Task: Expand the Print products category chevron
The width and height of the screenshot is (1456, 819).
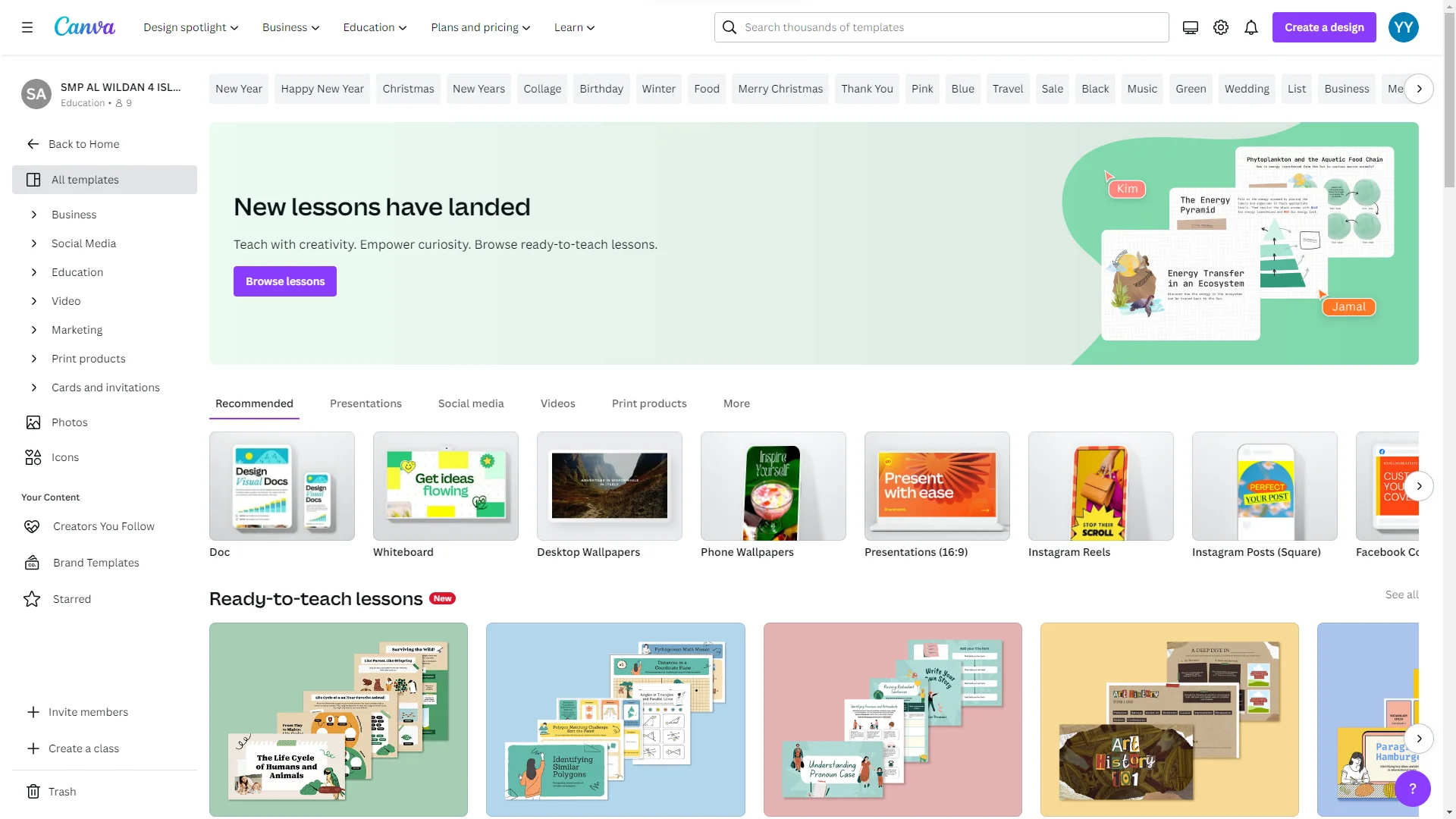Action: click(33, 359)
